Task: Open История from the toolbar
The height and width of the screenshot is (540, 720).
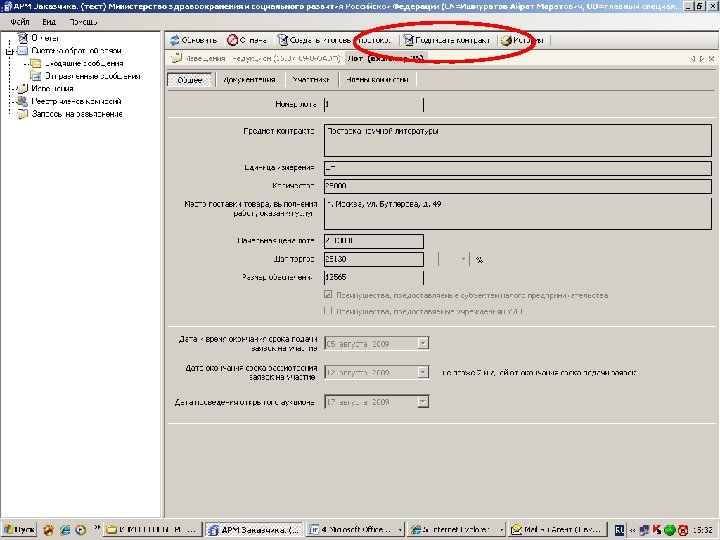Action: point(522,40)
